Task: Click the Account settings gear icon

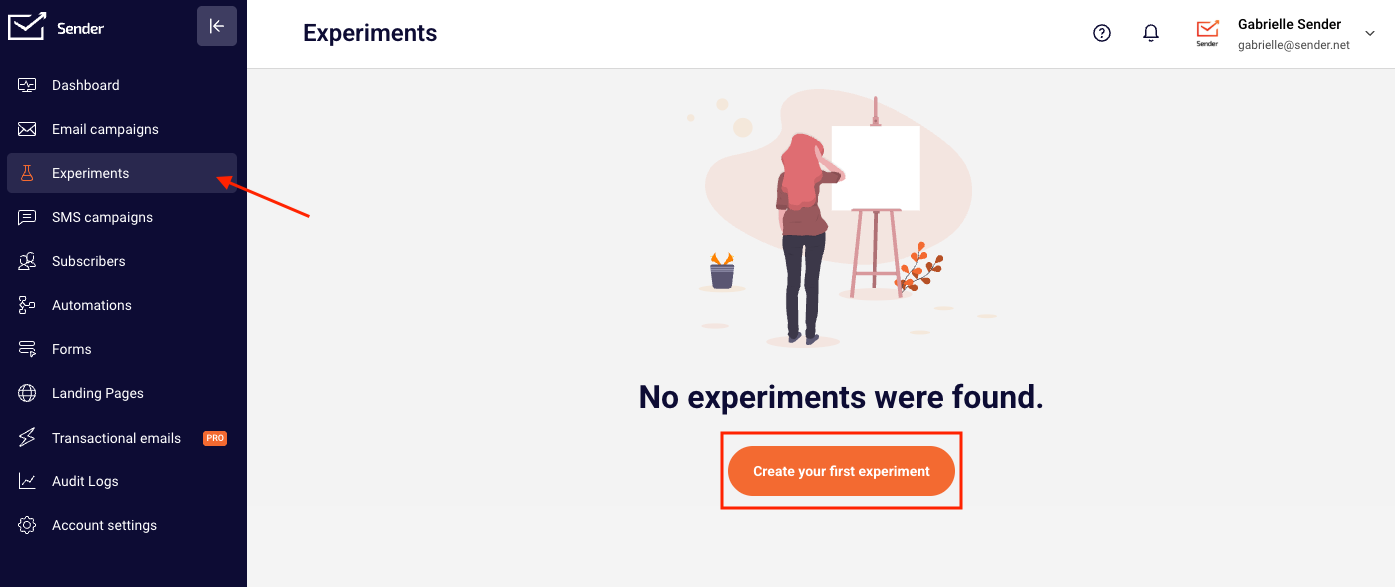Action: (x=27, y=525)
